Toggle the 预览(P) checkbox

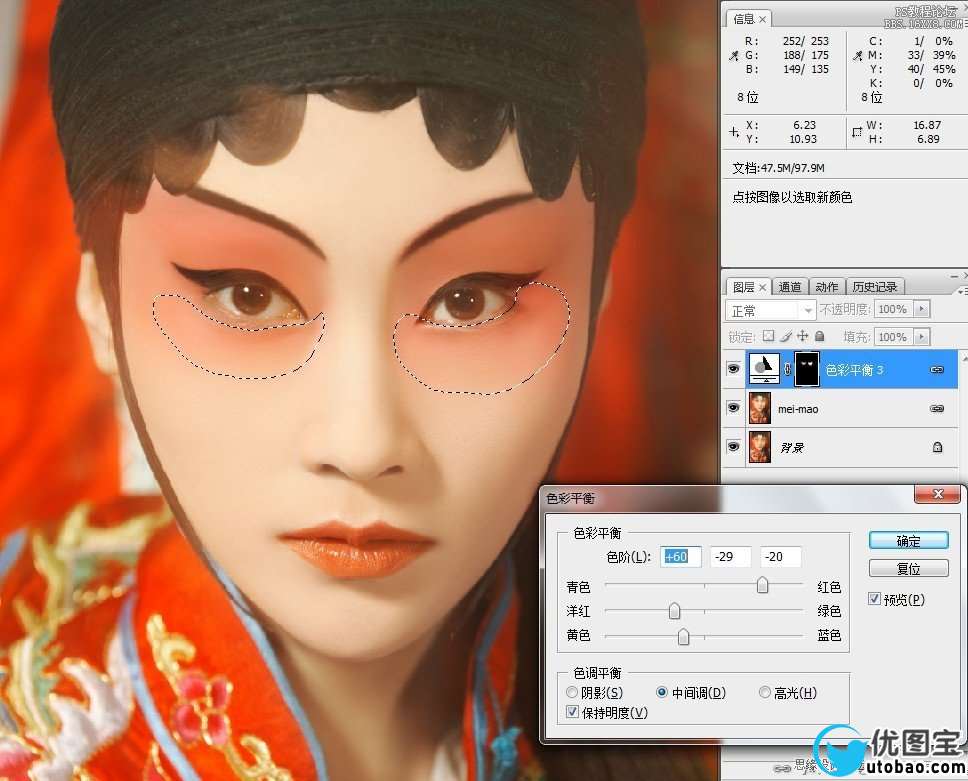pos(874,598)
